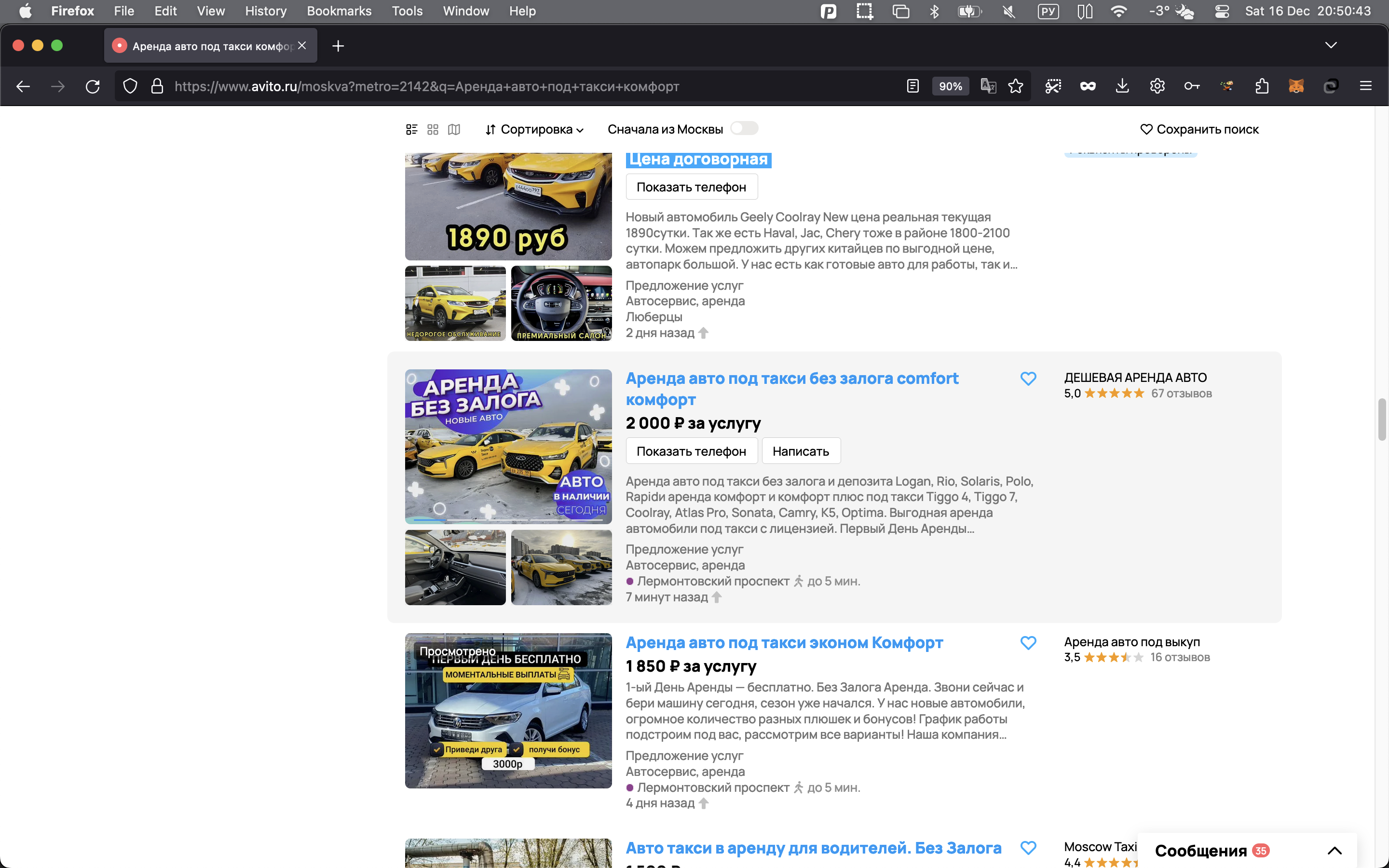
Task: Open a new browser tab
Action: coord(338,46)
